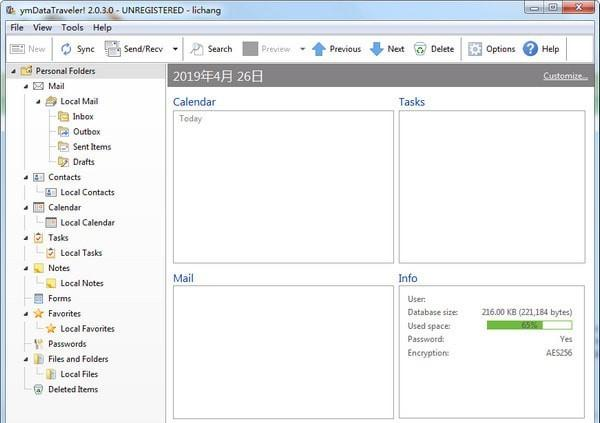
Task: Click the Database size value text
Action: click(527, 312)
